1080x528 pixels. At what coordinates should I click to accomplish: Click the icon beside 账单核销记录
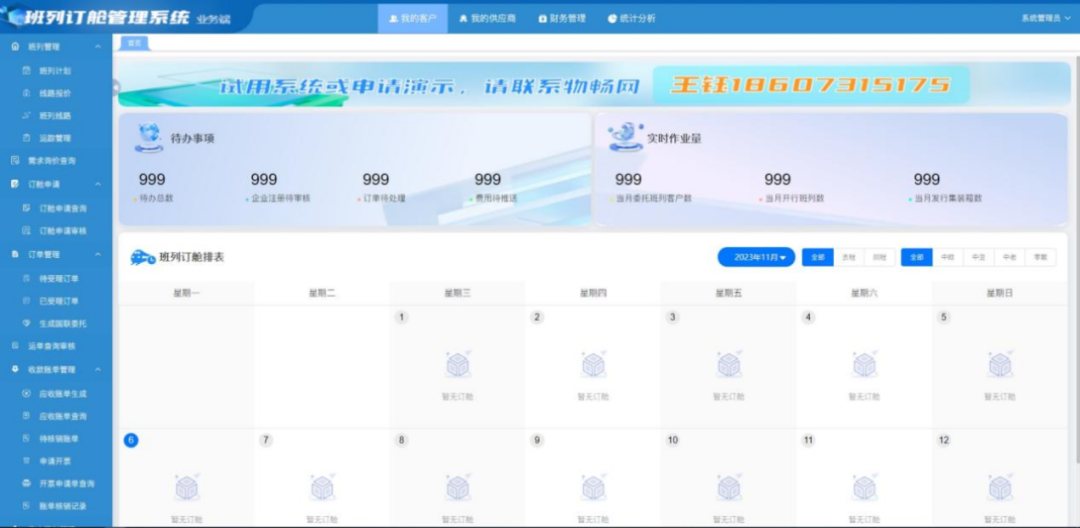pyautogui.click(x=27, y=506)
